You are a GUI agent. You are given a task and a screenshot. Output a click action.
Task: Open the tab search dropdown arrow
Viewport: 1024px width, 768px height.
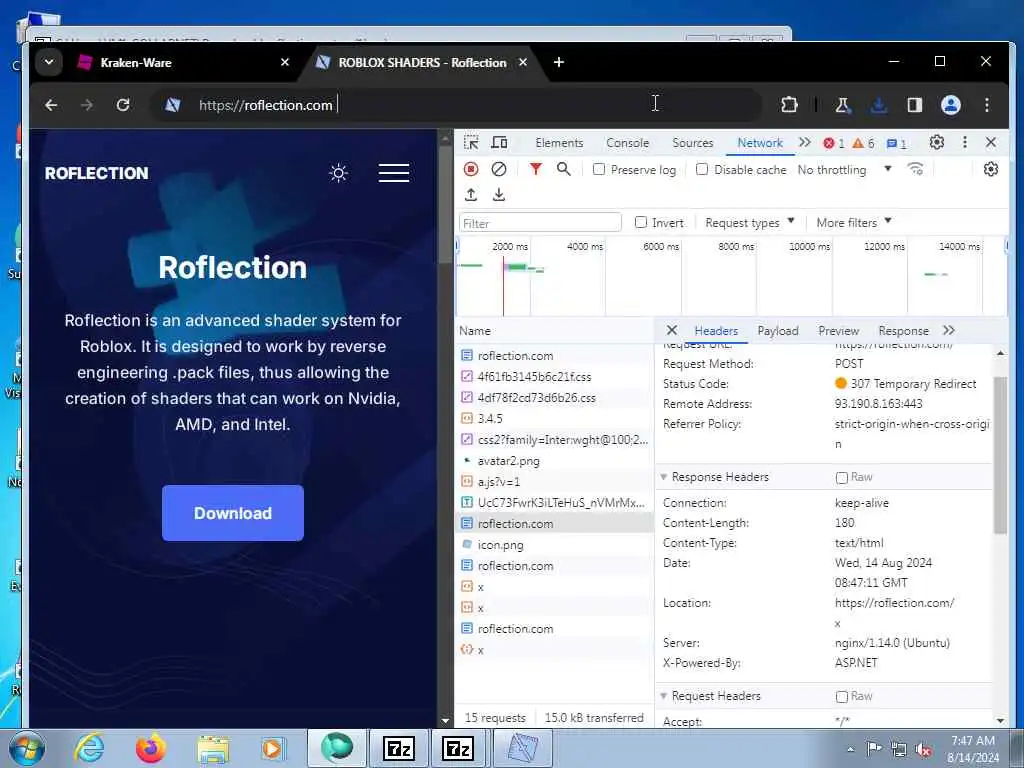pyautogui.click(x=49, y=62)
